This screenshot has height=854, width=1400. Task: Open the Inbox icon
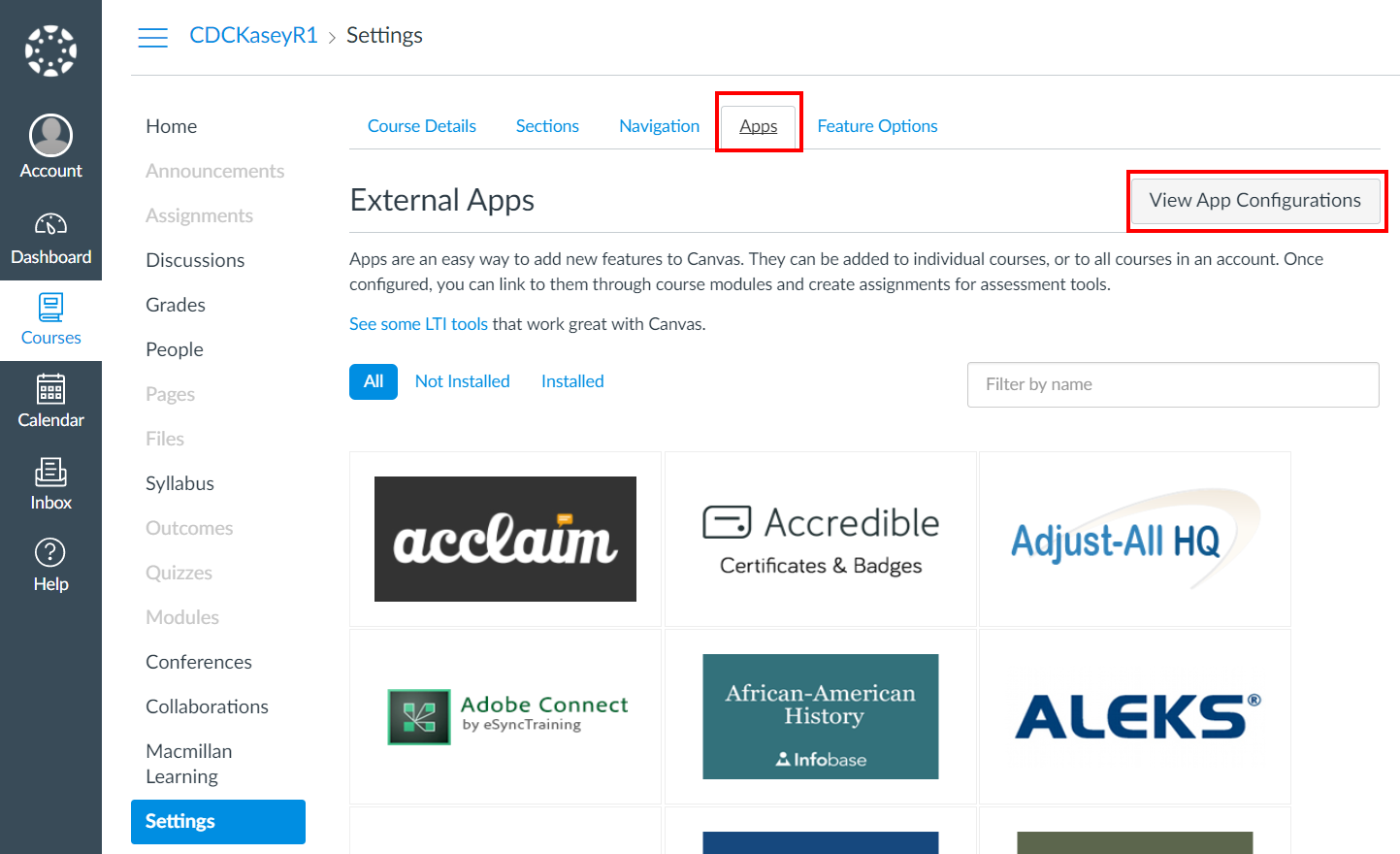click(x=50, y=484)
